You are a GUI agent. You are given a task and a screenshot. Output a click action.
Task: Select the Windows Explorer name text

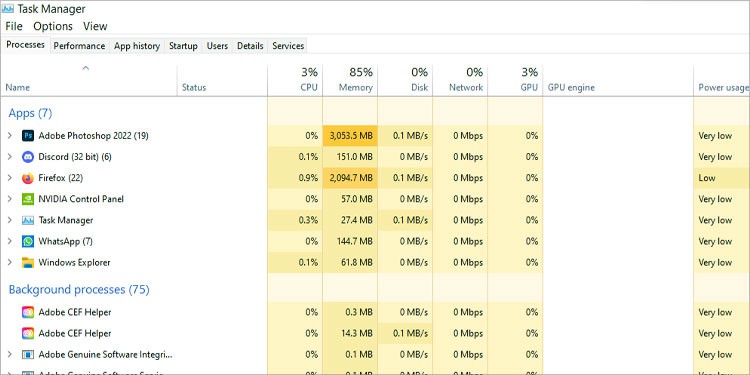74,263
